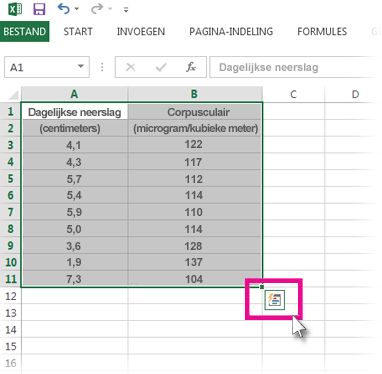Click the cell 'Corpusculair'
This screenshot has width=382, height=374.
[x=195, y=112]
